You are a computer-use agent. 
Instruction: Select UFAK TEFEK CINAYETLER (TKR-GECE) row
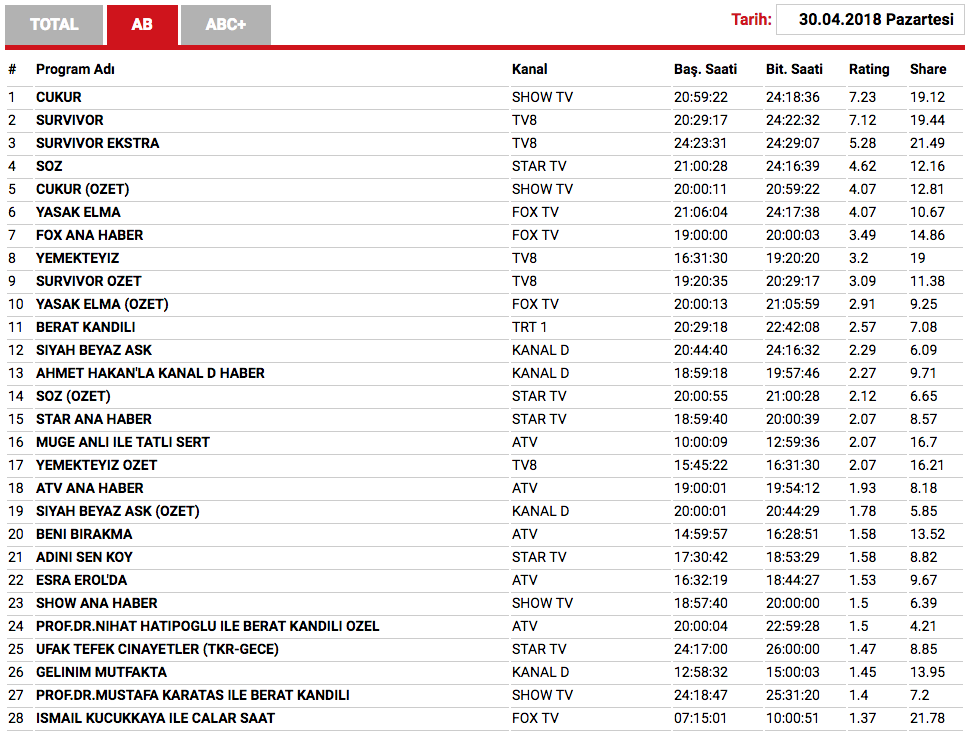click(484, 649)
